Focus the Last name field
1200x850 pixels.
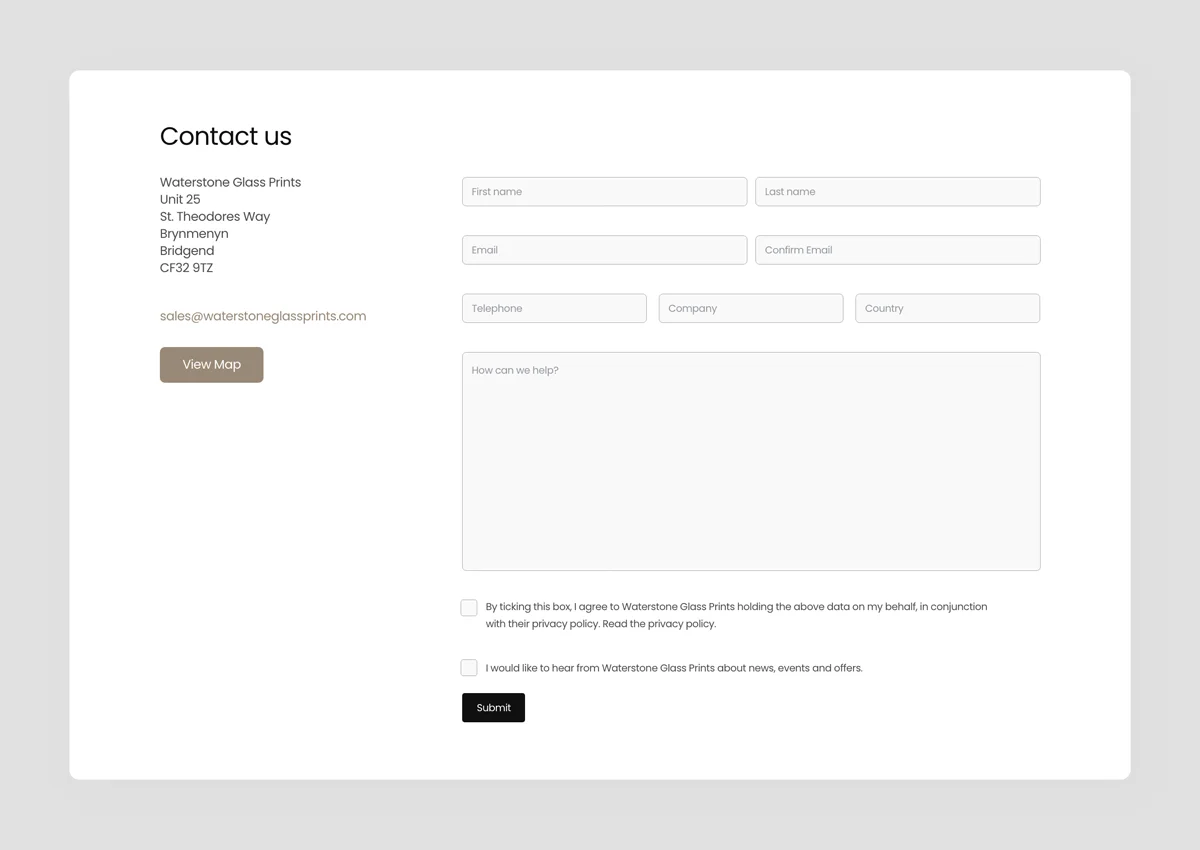(x=897, y=192)
